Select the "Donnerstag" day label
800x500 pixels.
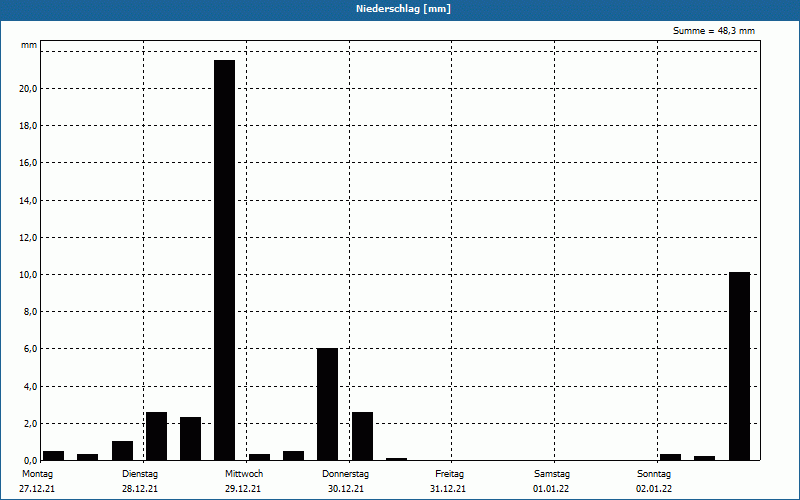(345, 474)
